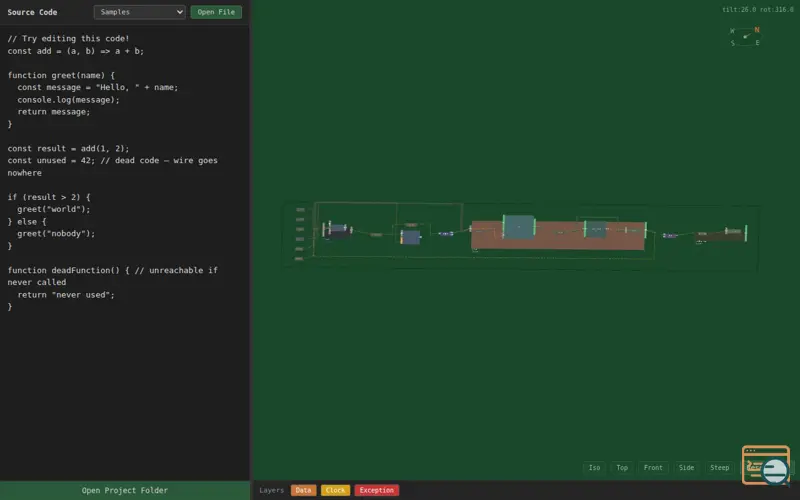Toggle the Data layer
The image size is (800, 500).
pyautogui.click(x=303, y=490)
